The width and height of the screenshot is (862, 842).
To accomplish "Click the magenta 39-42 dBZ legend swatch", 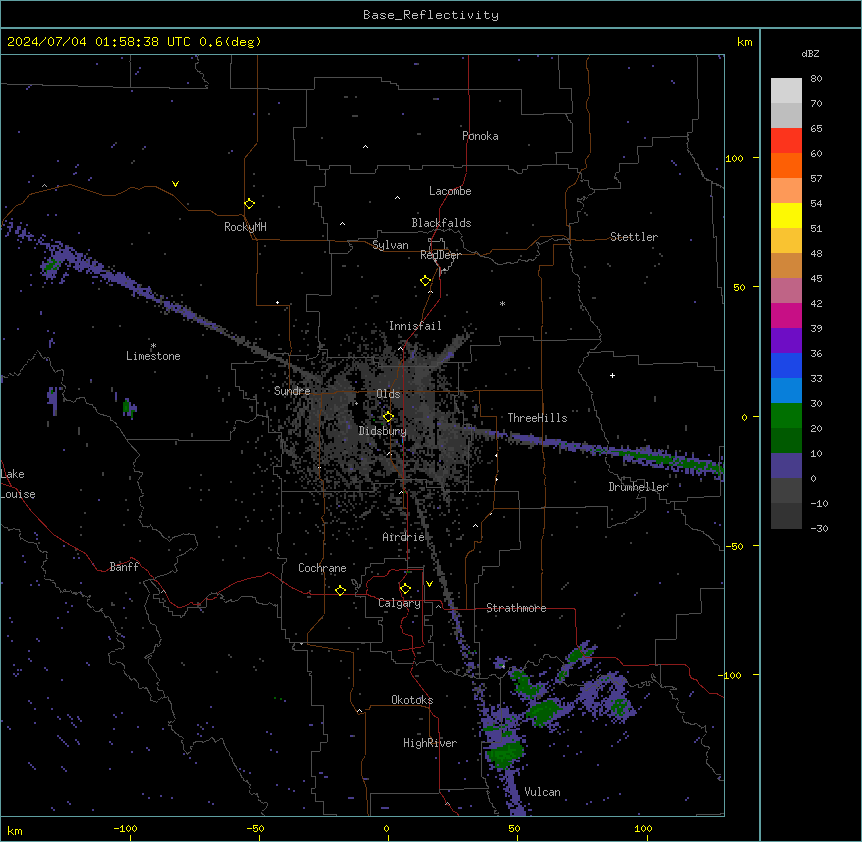I will click(786, 315).
